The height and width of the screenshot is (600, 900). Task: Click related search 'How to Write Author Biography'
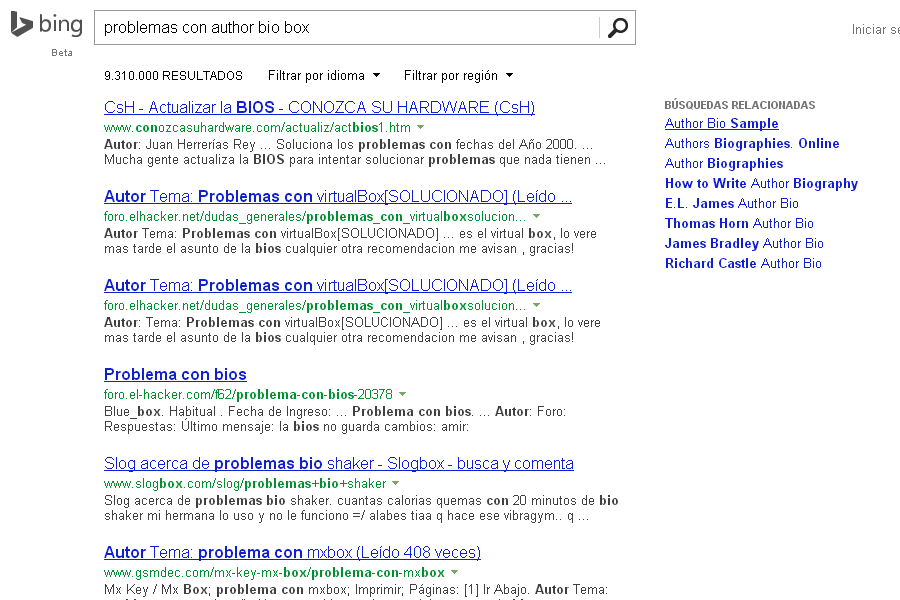click(x=761, y=184)
